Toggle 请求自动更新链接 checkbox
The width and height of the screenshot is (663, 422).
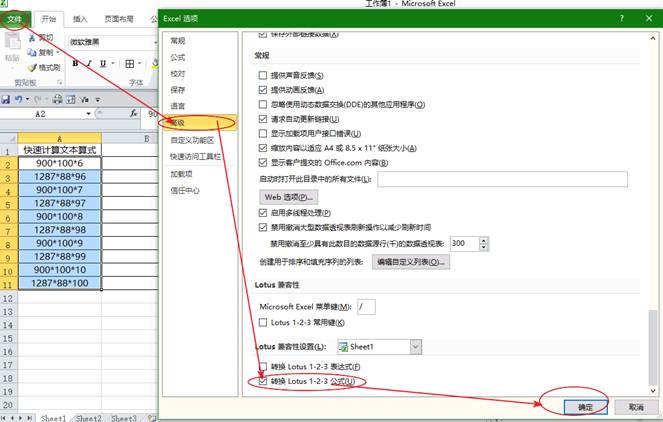(263, 118)
